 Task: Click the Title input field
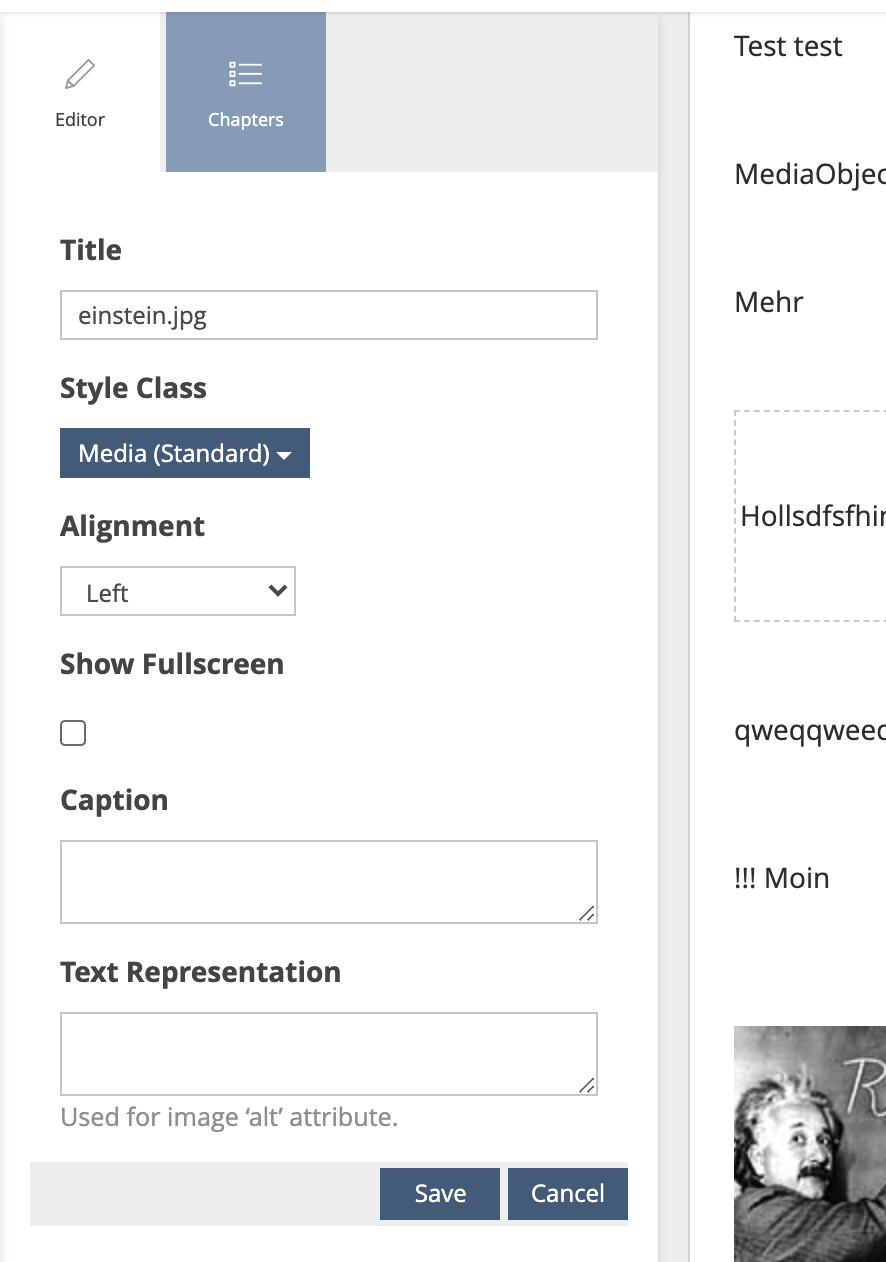[328, 316]
